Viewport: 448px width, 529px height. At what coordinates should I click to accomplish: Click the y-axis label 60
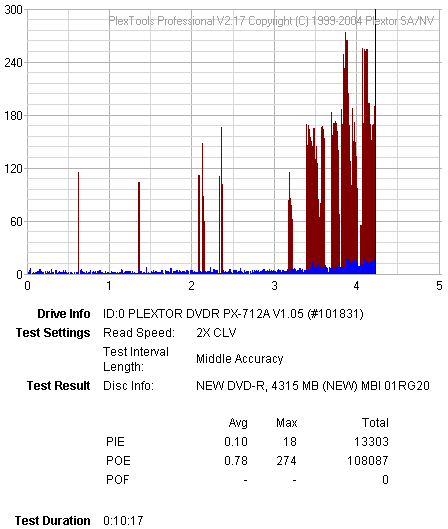(17, 222)
